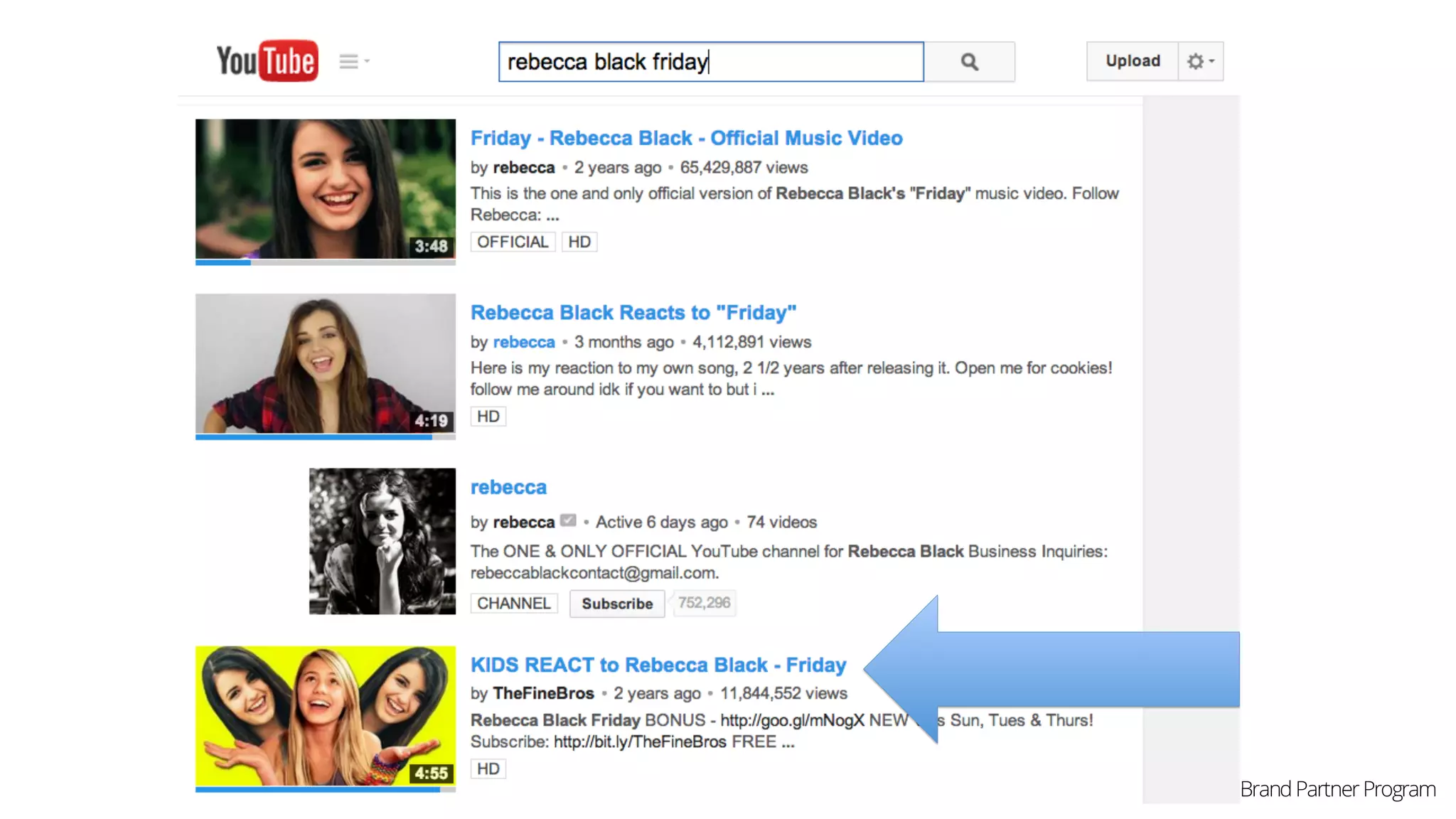Open the settings gear dropdown
The width and height of the screenshot is (1456, 819).
[1200, 61]
